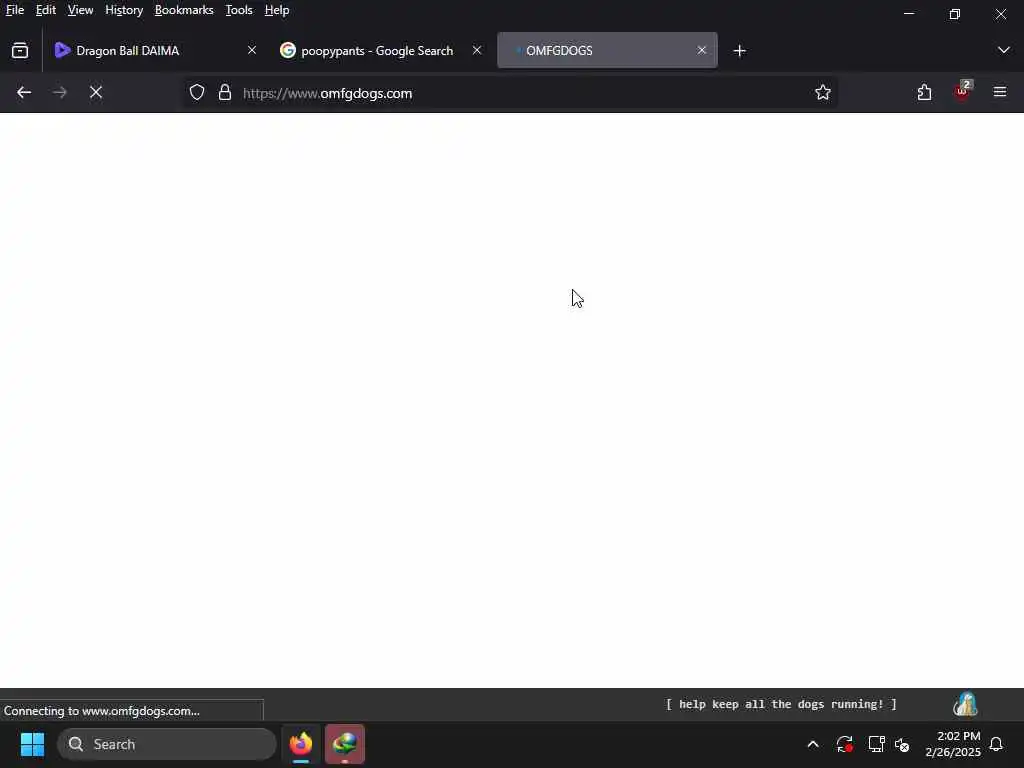1024x768 pixels.
Task: Show site security padlock info
Action: (225, 93)
